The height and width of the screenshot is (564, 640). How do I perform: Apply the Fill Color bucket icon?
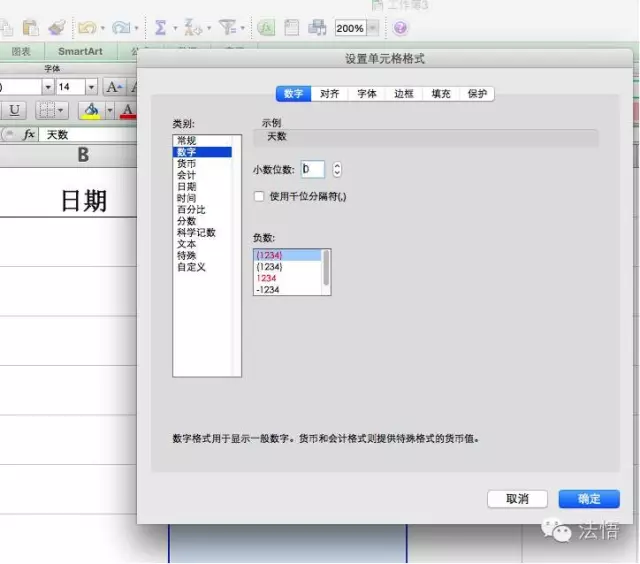click(91, 110)
